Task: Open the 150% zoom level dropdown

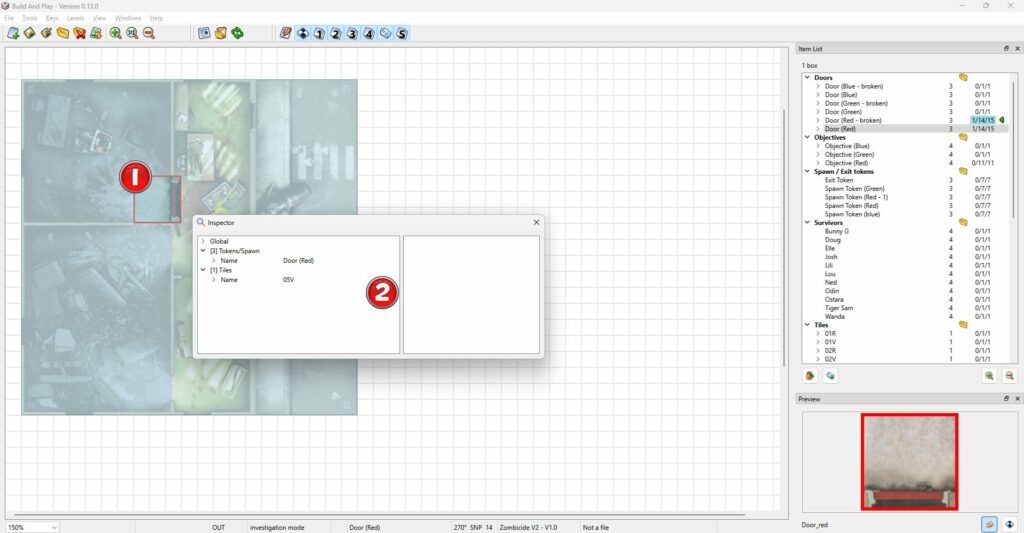Action: (x=53, y=527)
